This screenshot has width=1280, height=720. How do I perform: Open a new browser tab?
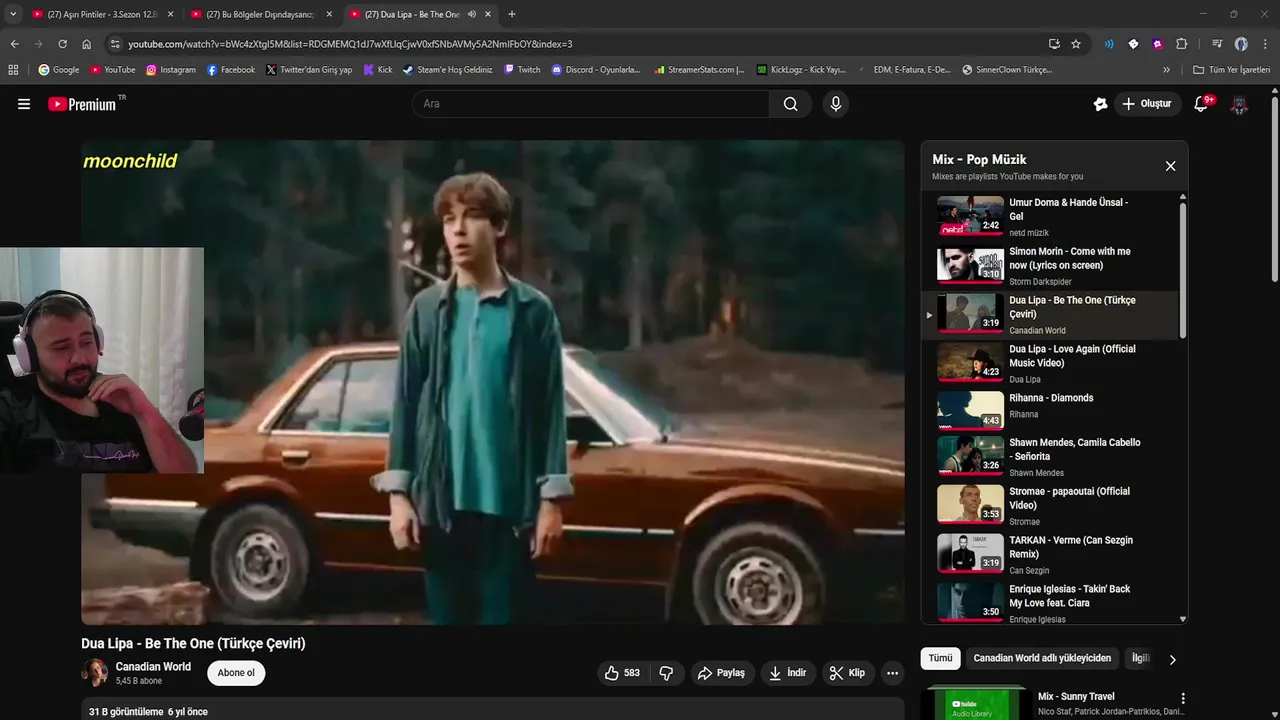point(512,14)
